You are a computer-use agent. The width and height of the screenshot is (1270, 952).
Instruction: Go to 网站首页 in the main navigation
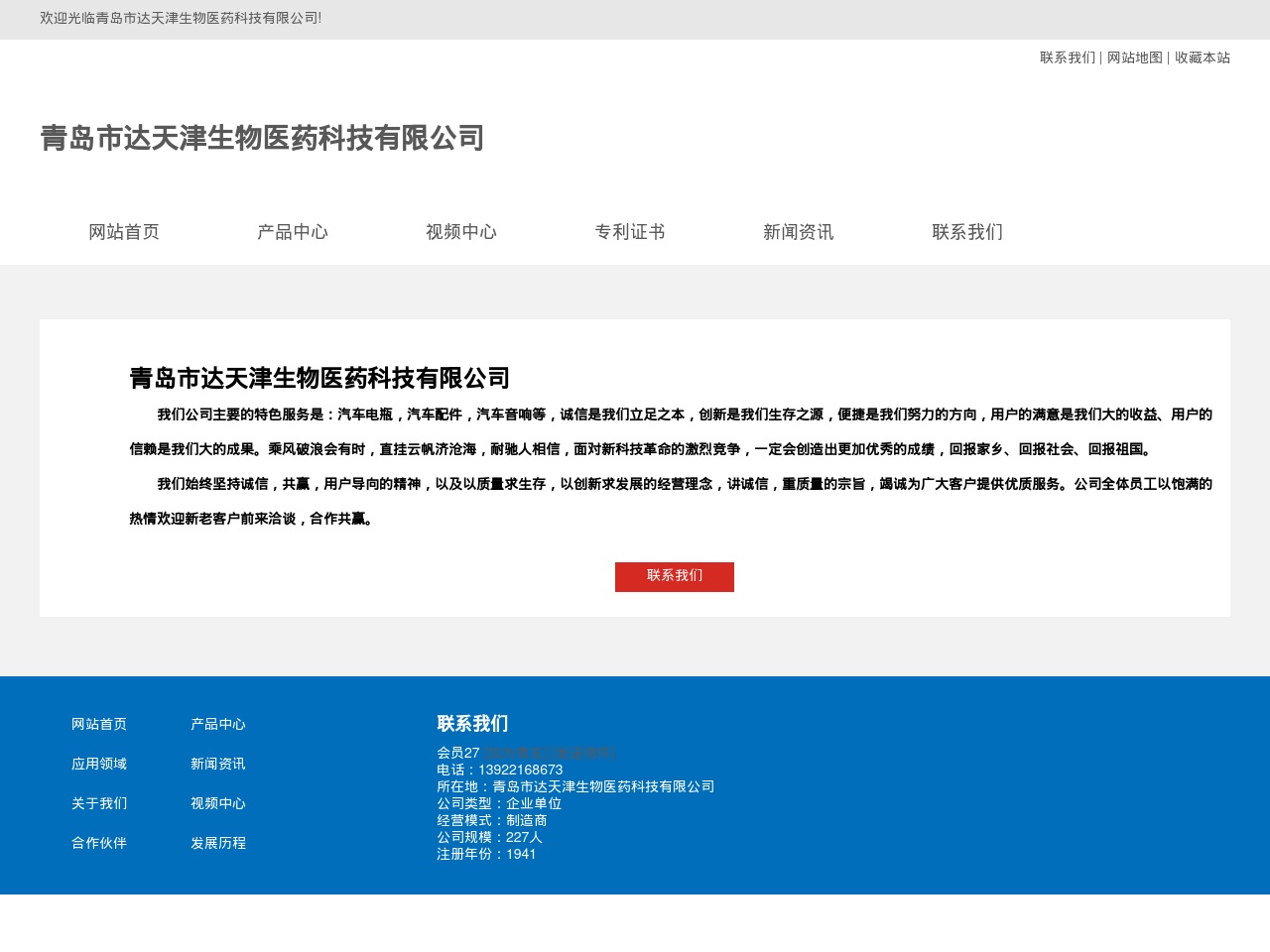click(x=124, y=232)
